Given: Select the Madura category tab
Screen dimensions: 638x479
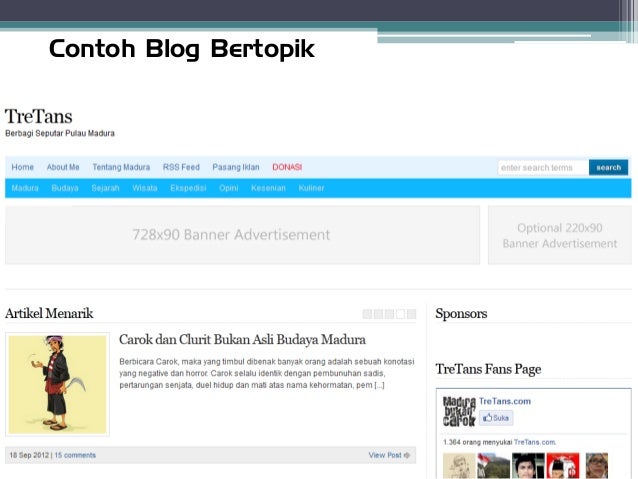Looking at the screenshot, I should (x=25, y=188).
